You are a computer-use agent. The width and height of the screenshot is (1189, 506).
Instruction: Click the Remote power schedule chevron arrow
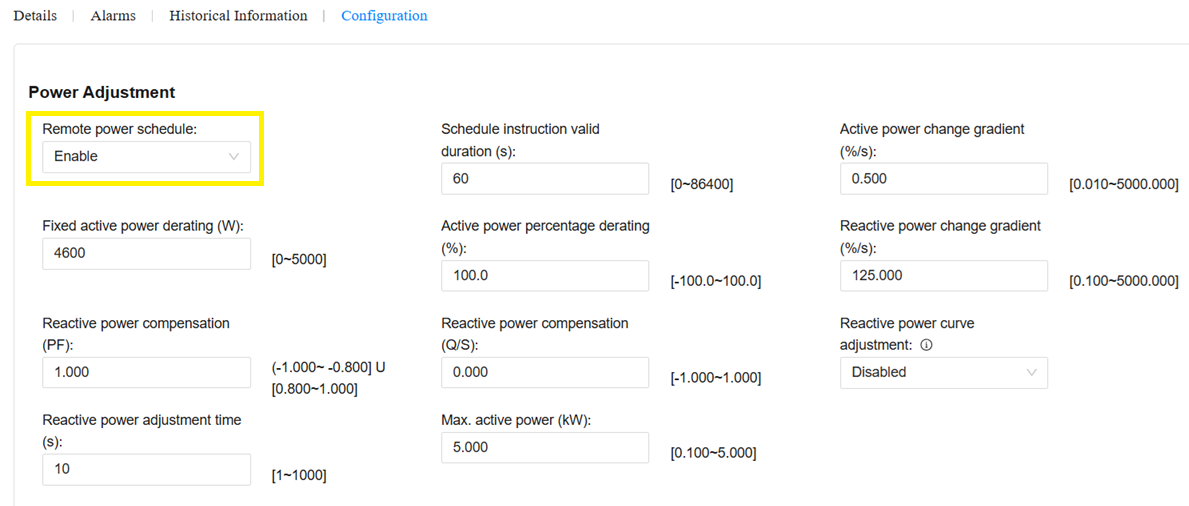pyautogui.click(x=234, y=157)
